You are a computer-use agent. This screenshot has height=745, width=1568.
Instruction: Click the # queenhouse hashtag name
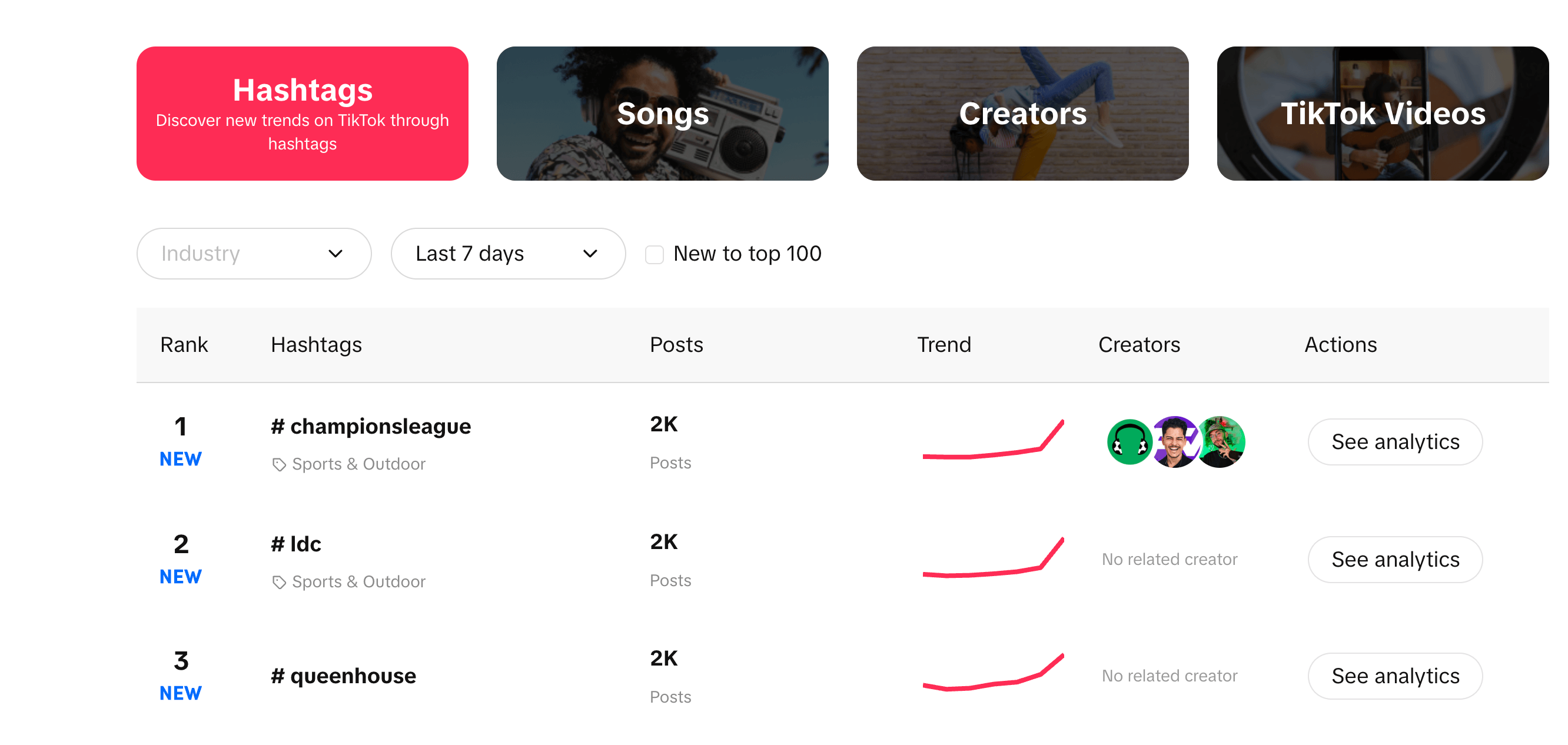pyautogui.click(x=343, y=676)
